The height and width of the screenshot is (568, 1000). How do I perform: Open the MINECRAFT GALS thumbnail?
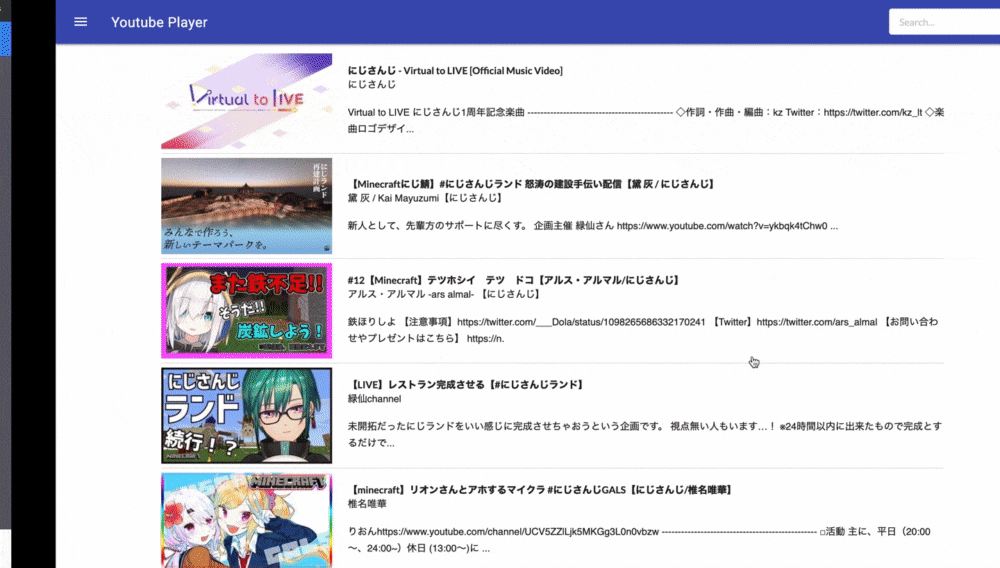(246, 520)
